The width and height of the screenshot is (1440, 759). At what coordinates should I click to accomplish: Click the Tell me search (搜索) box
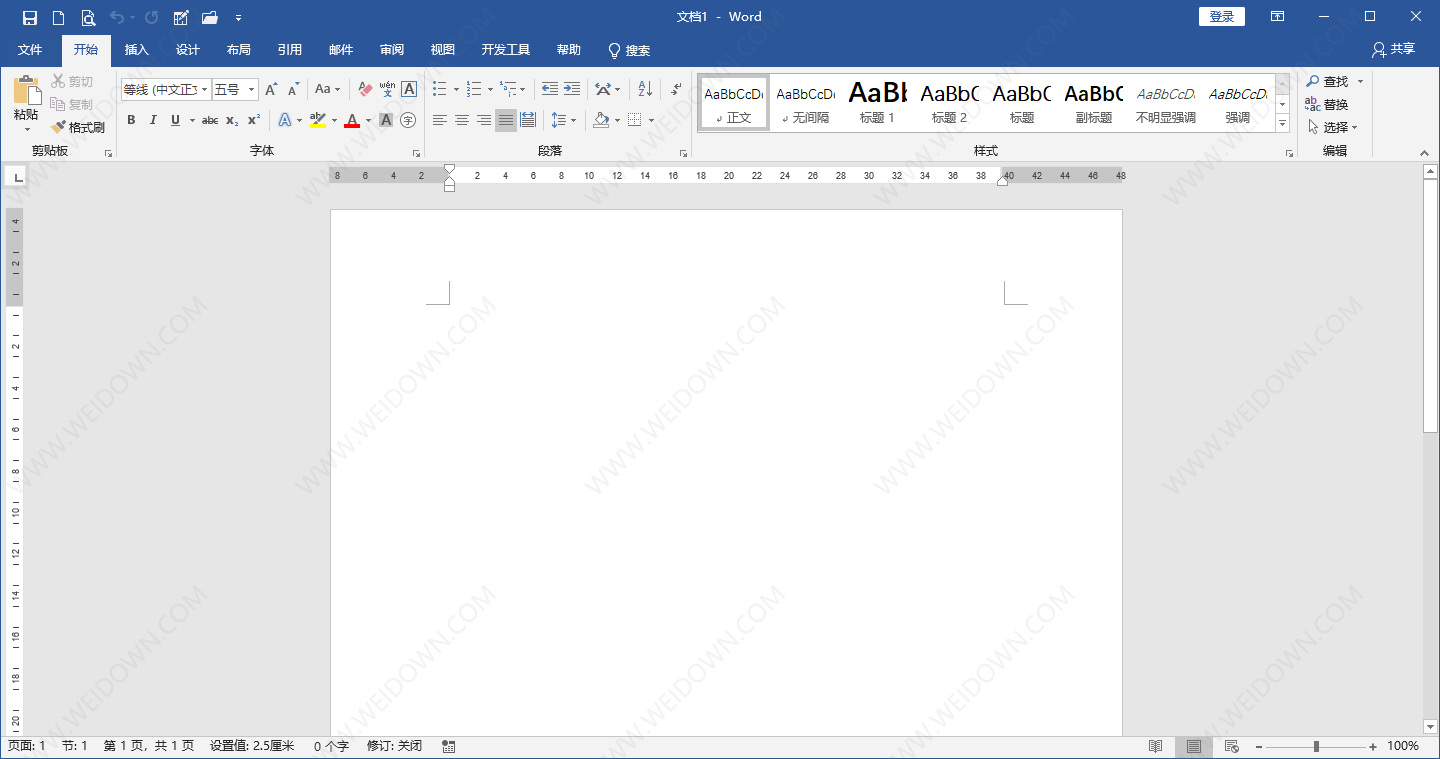[x=629, y=50]
